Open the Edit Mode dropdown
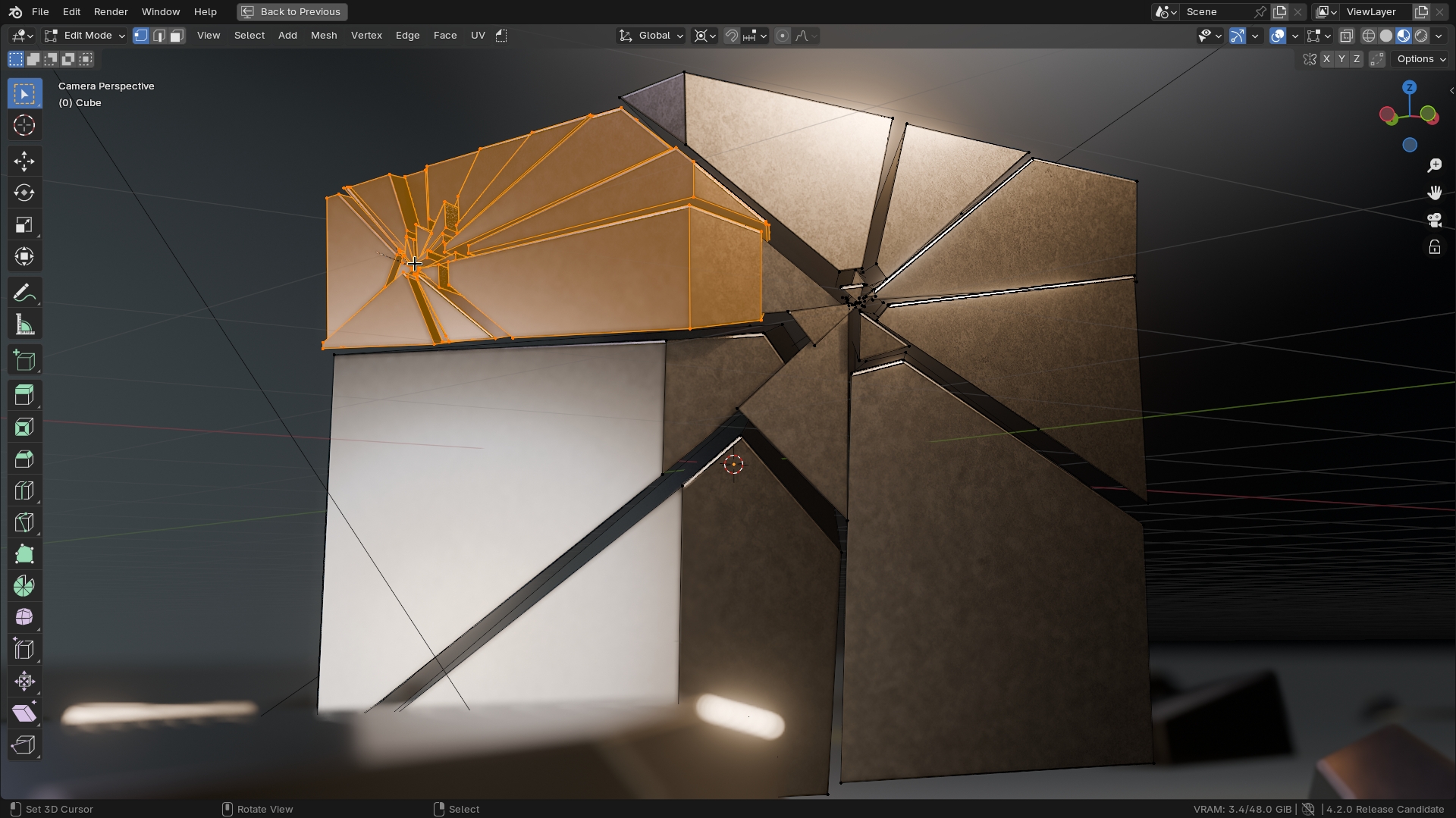Image resolution: width=1456 pixels, height=818 pixels. [x=84, y=35]
